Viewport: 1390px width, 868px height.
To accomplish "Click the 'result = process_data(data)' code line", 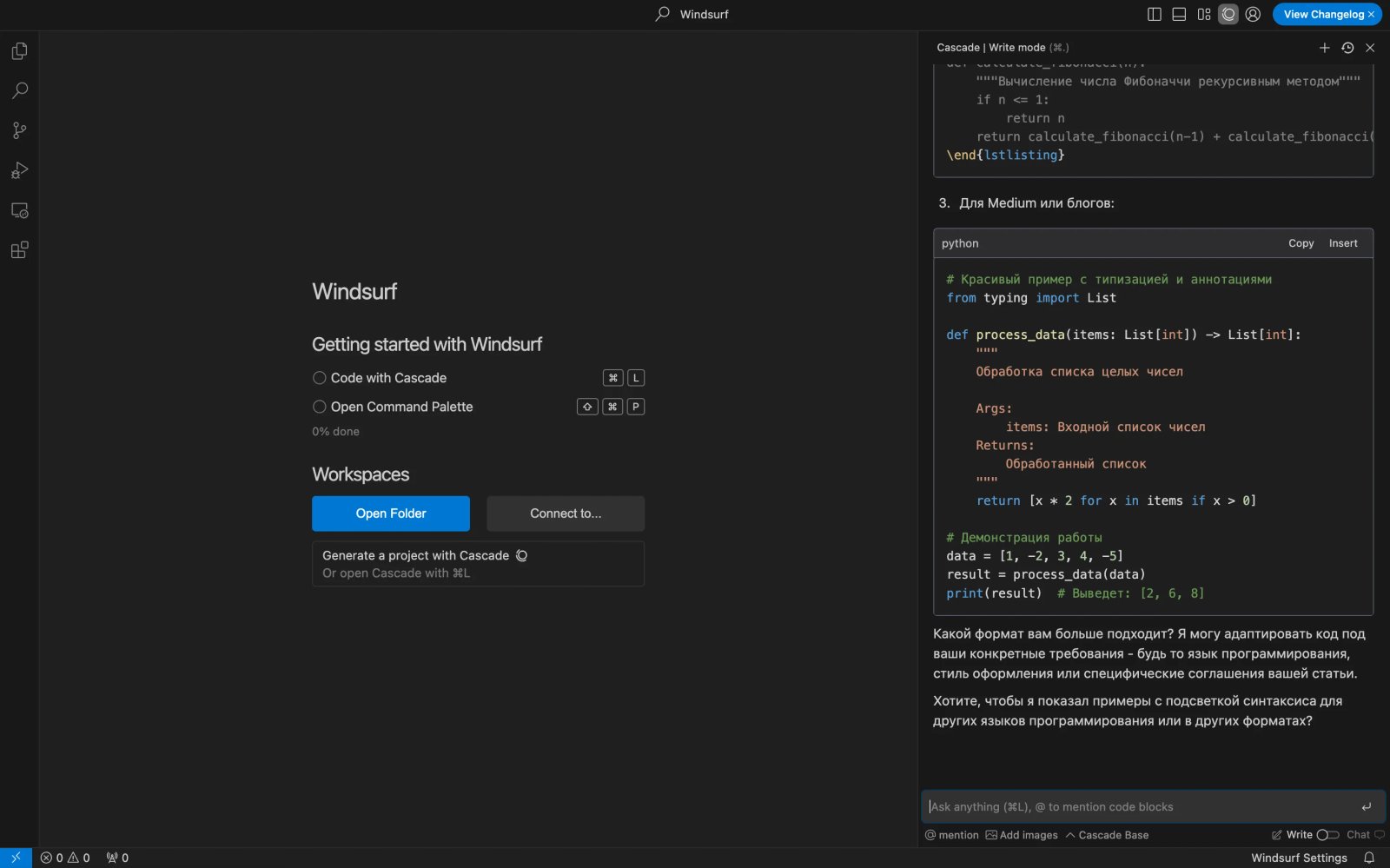I will pyautogui.click(x=1046, y=574).
